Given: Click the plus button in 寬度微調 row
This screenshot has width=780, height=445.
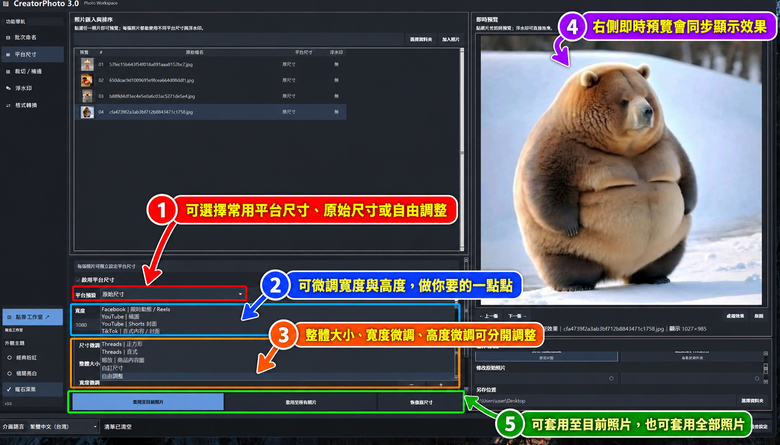Looking at the screenshot, I should coord(441,384).
